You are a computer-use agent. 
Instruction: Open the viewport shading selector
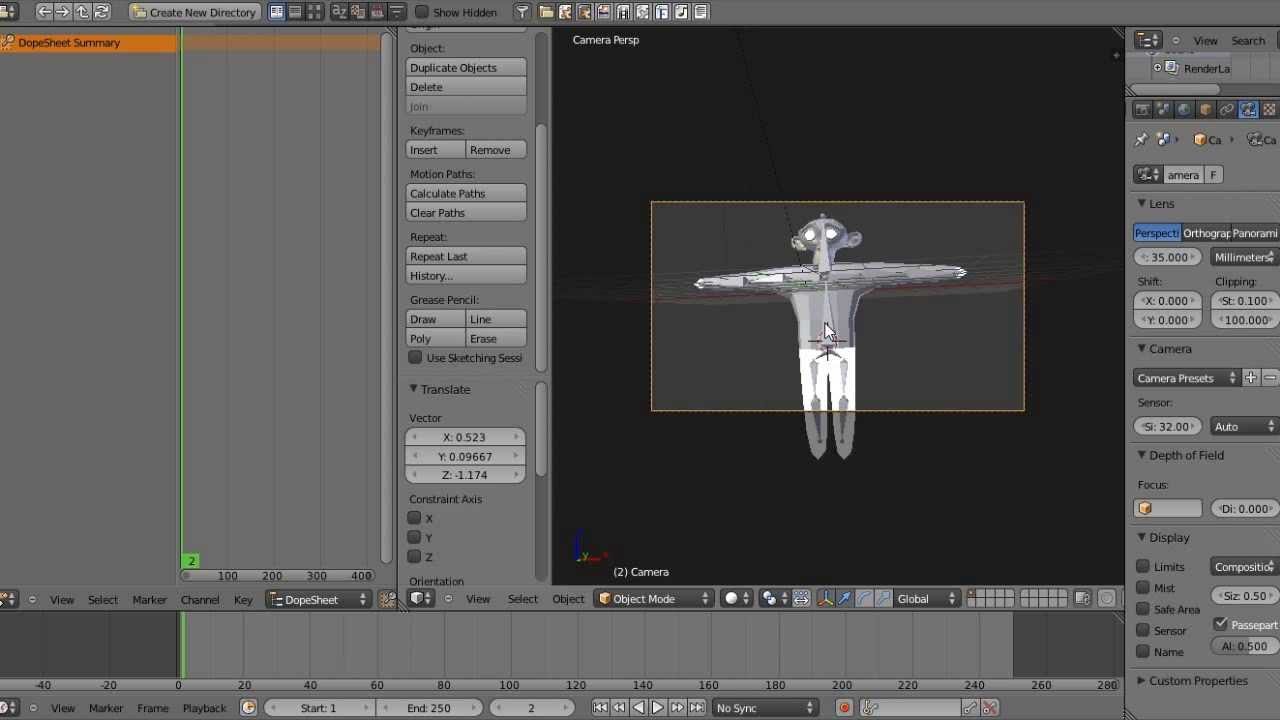735,599
